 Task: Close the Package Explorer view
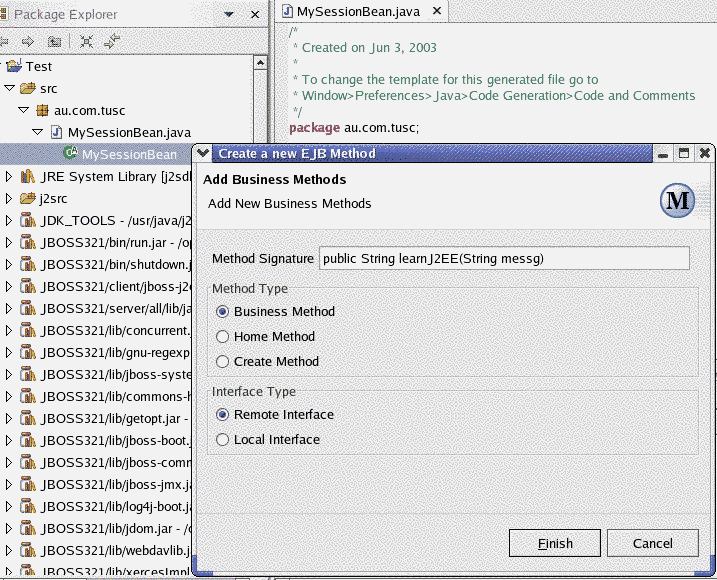pos(256,14)
